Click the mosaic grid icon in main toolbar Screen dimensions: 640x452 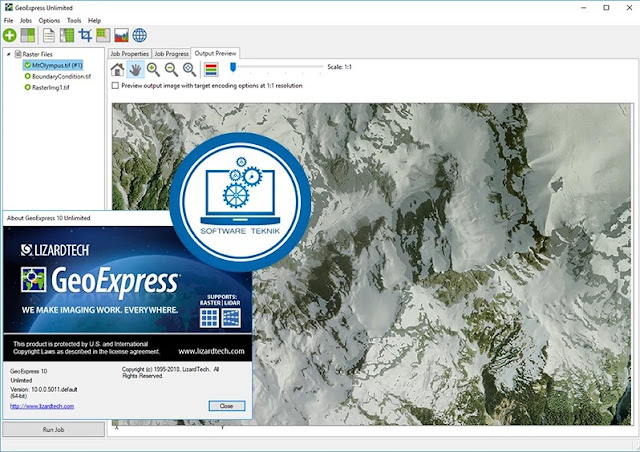[x=28, y=36]
